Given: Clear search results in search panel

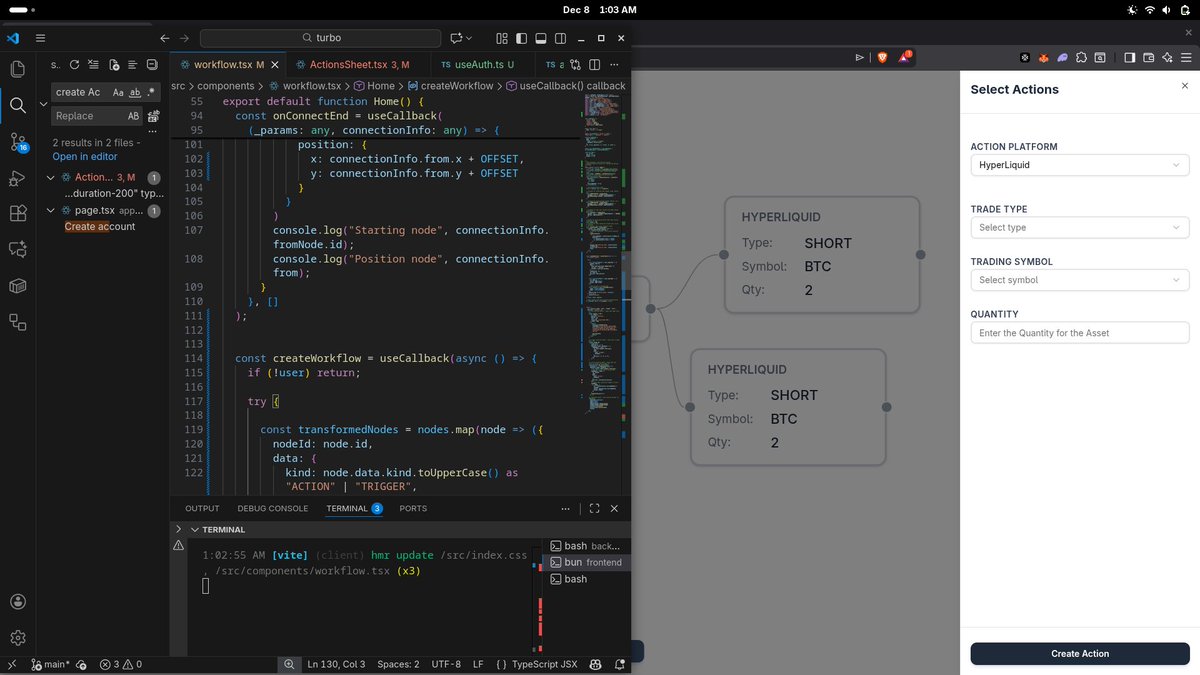Looking at the screenshot, I should 93,64.
